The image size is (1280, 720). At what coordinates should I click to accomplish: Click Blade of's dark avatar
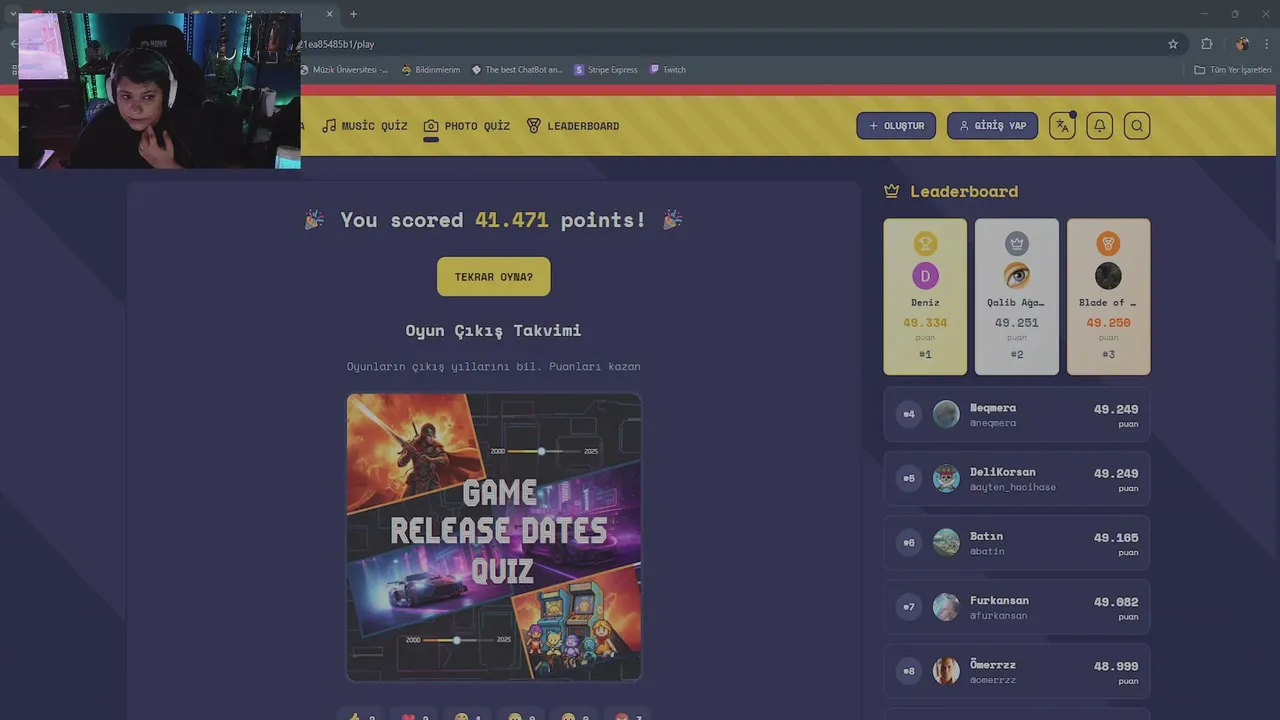[x=1108, y=276]
